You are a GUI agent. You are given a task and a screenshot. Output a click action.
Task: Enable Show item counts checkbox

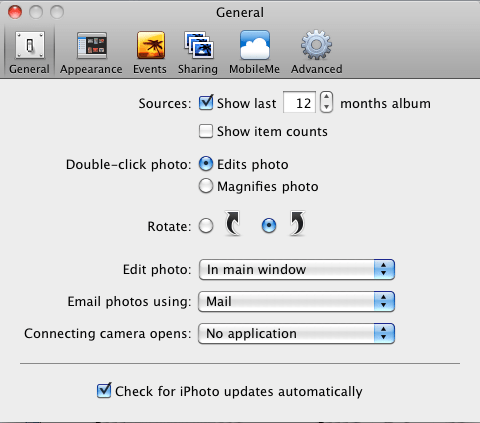tap(206, 131)
